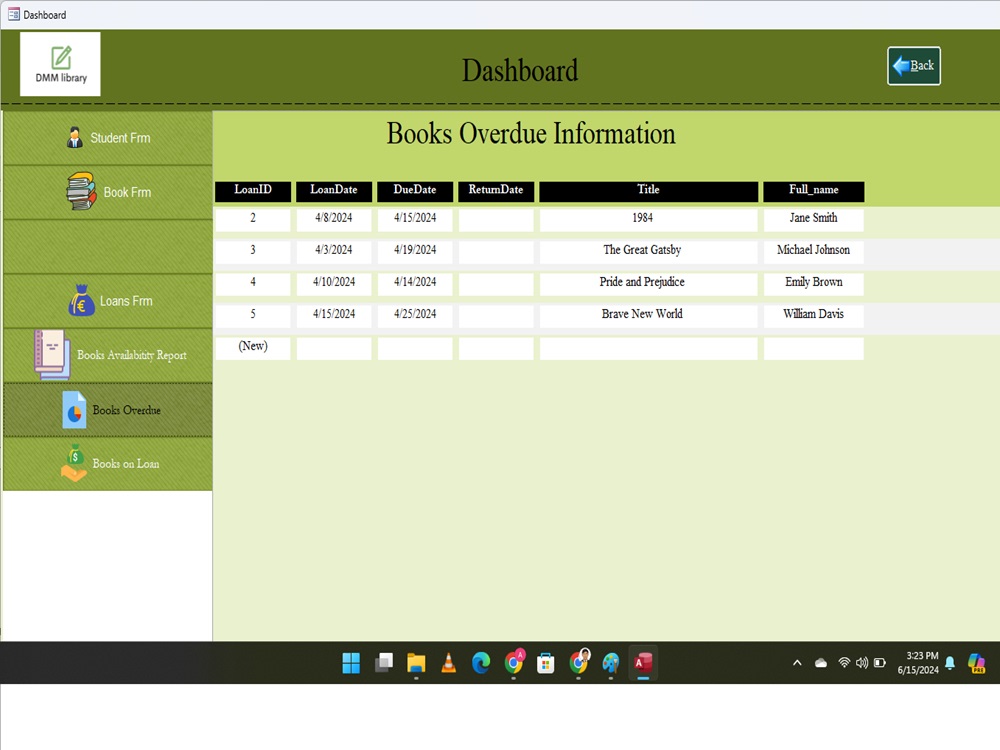
Task: Click the hand with money bag icon
Action: point(74,463)
